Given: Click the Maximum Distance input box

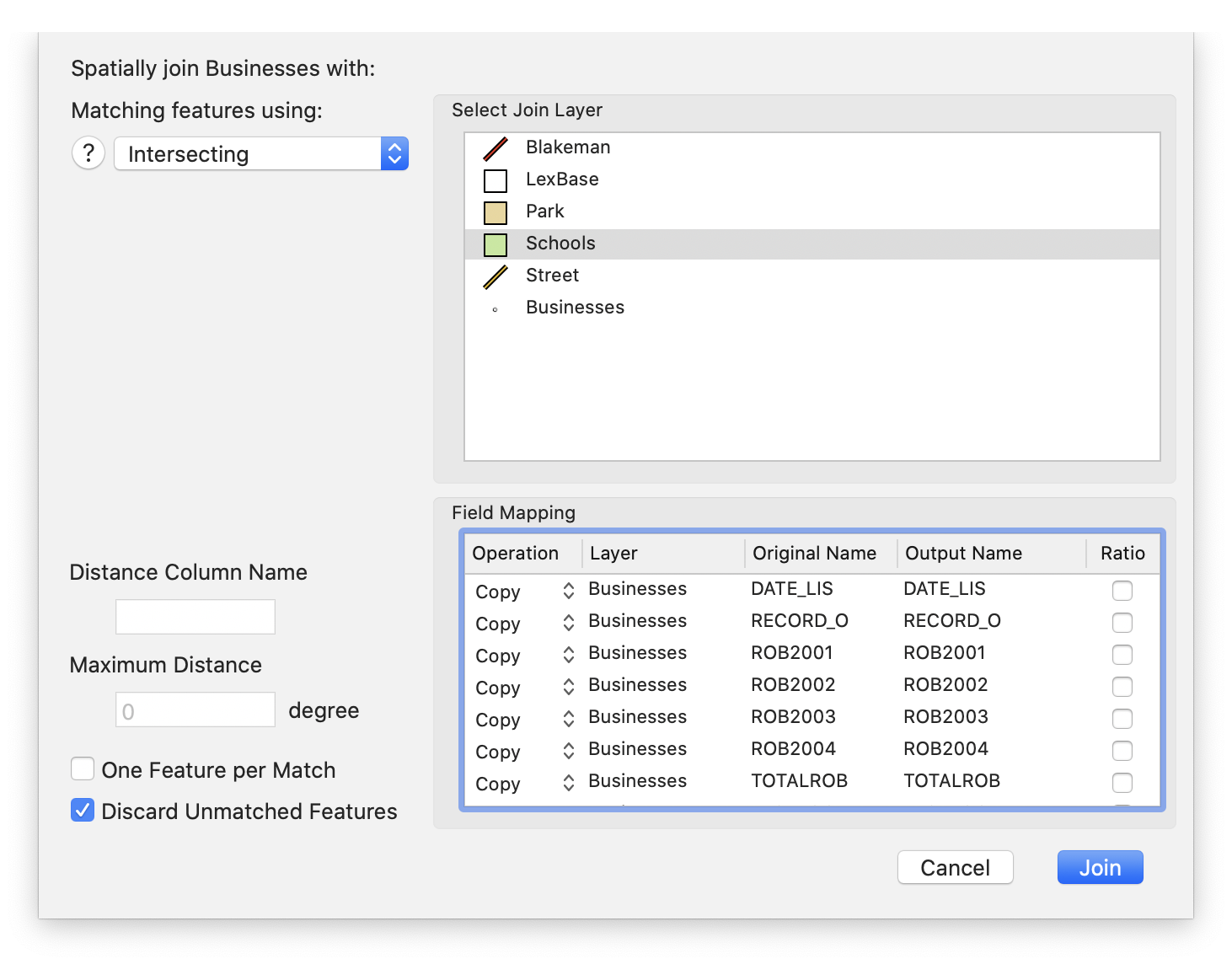Looking at the screenshot, I should [195, 709].
